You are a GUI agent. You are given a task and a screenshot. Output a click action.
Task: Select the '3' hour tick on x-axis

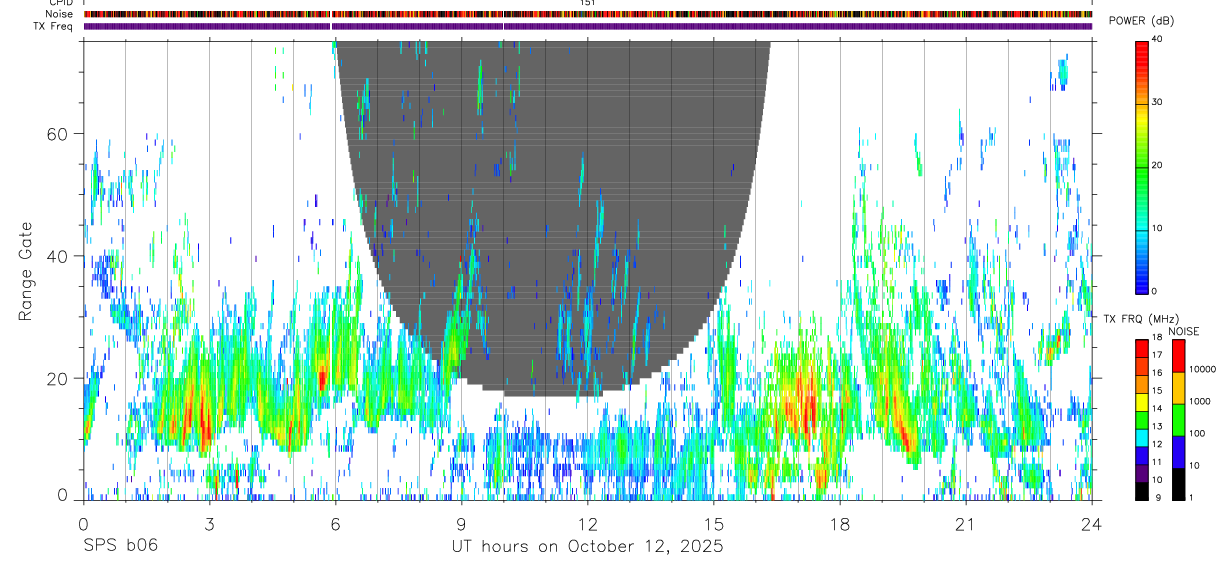tap(209, 523)
